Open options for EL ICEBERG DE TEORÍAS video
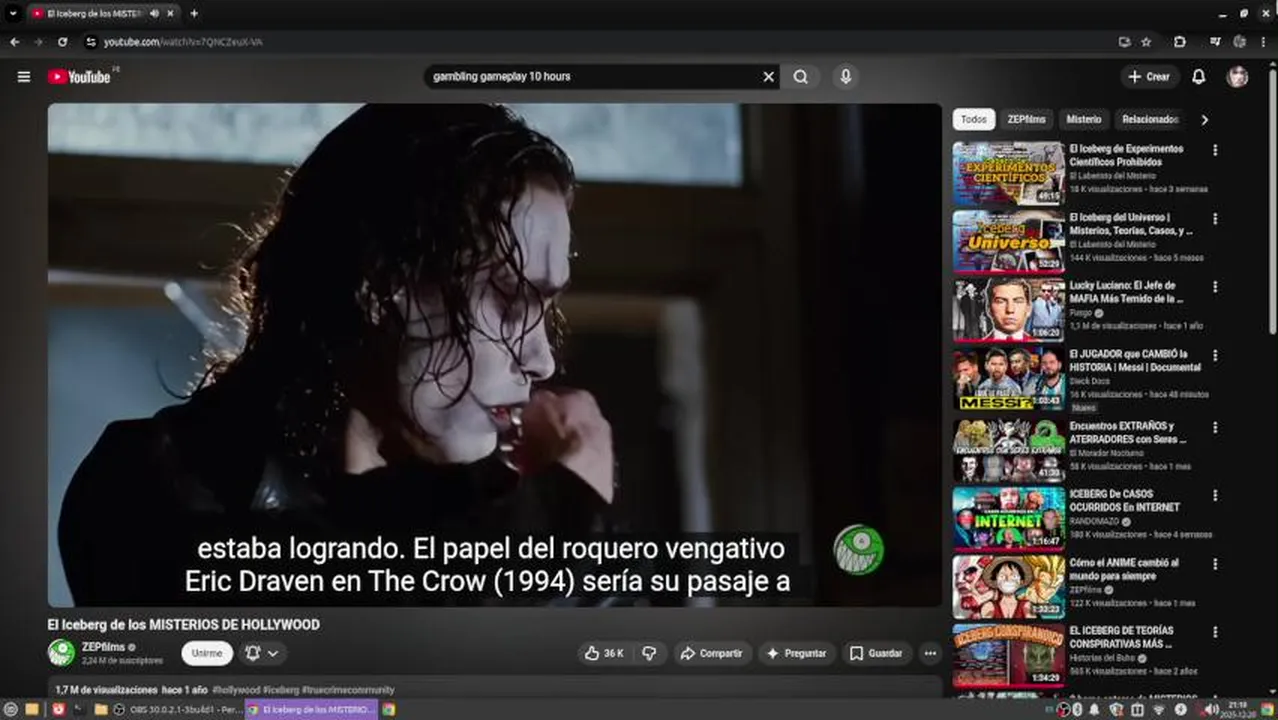This screenshot has width=1278, height=720. pos(1215,632)
